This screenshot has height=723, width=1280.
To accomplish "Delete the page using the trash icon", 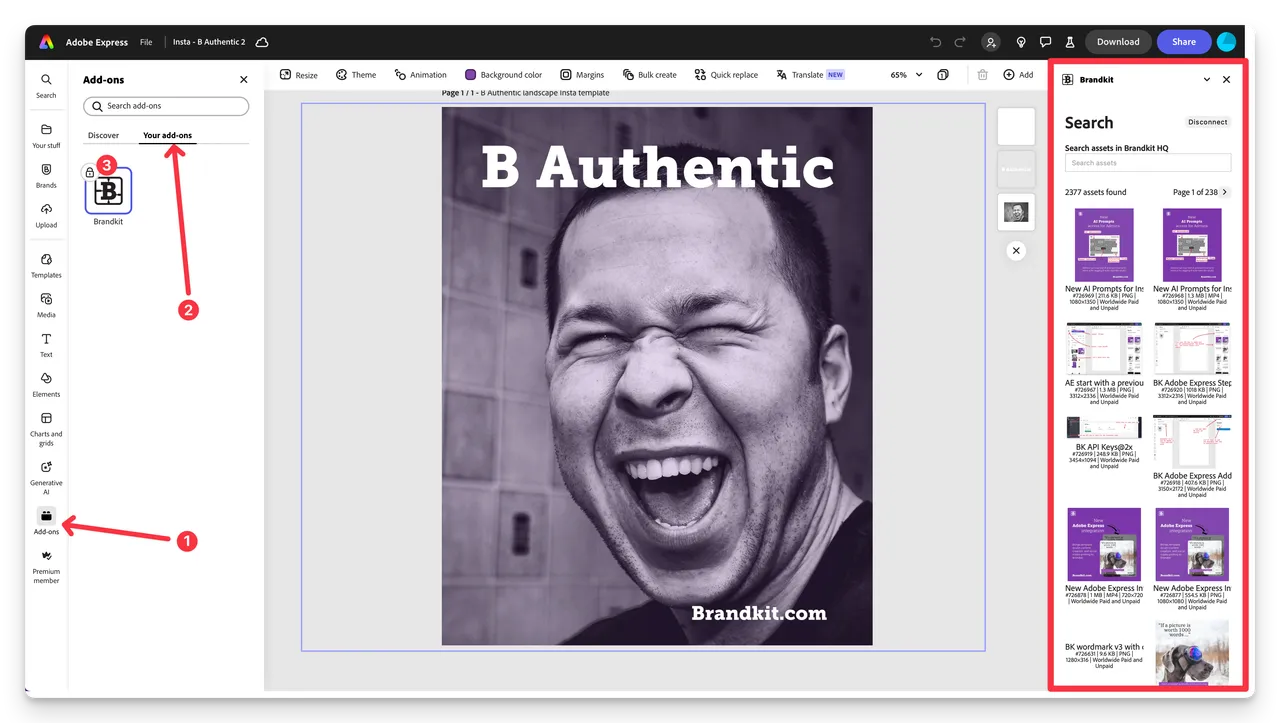I will pyautogui.click(x=983, y=75).
